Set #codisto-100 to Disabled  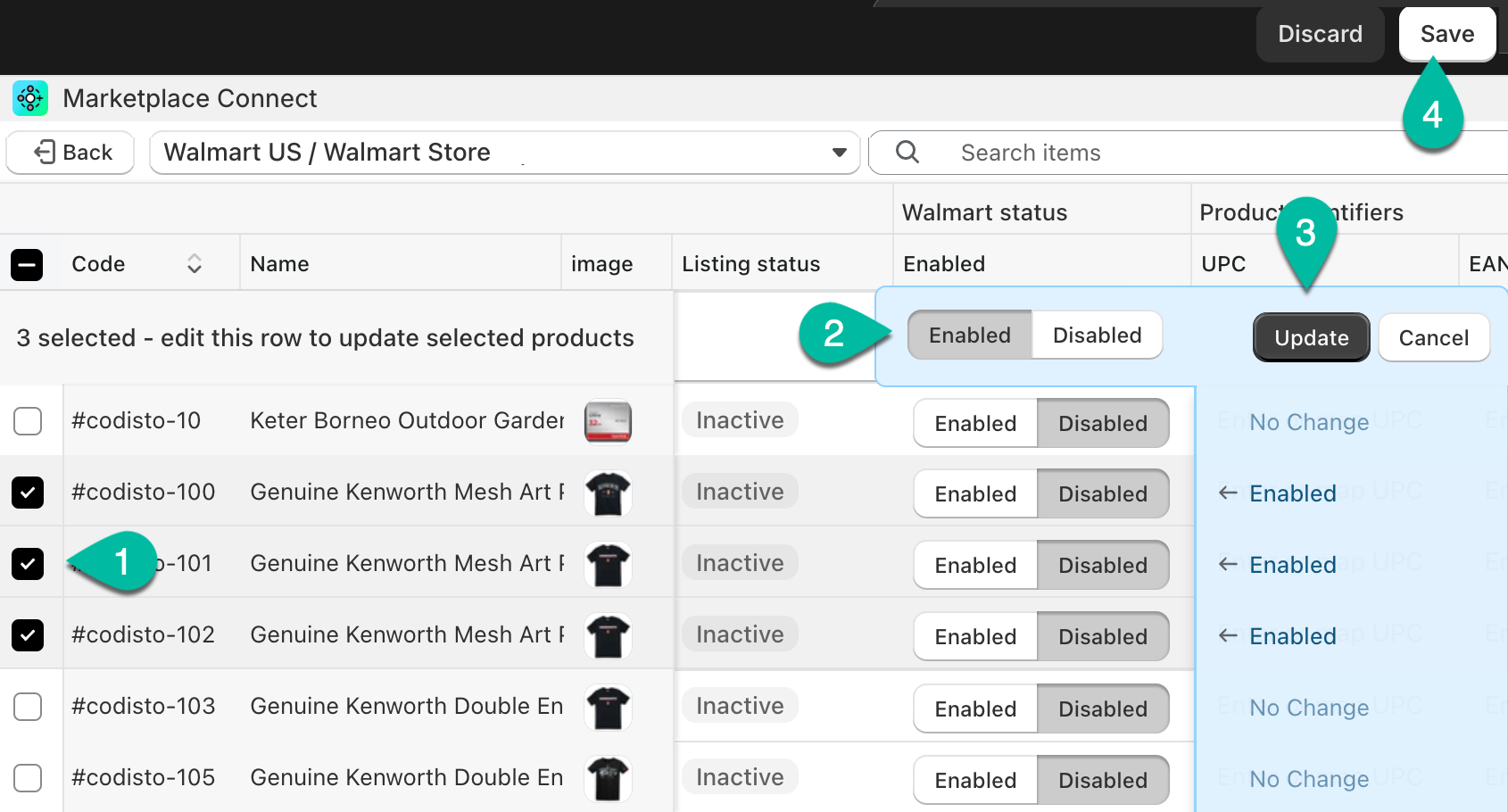tap(1103, 493)
